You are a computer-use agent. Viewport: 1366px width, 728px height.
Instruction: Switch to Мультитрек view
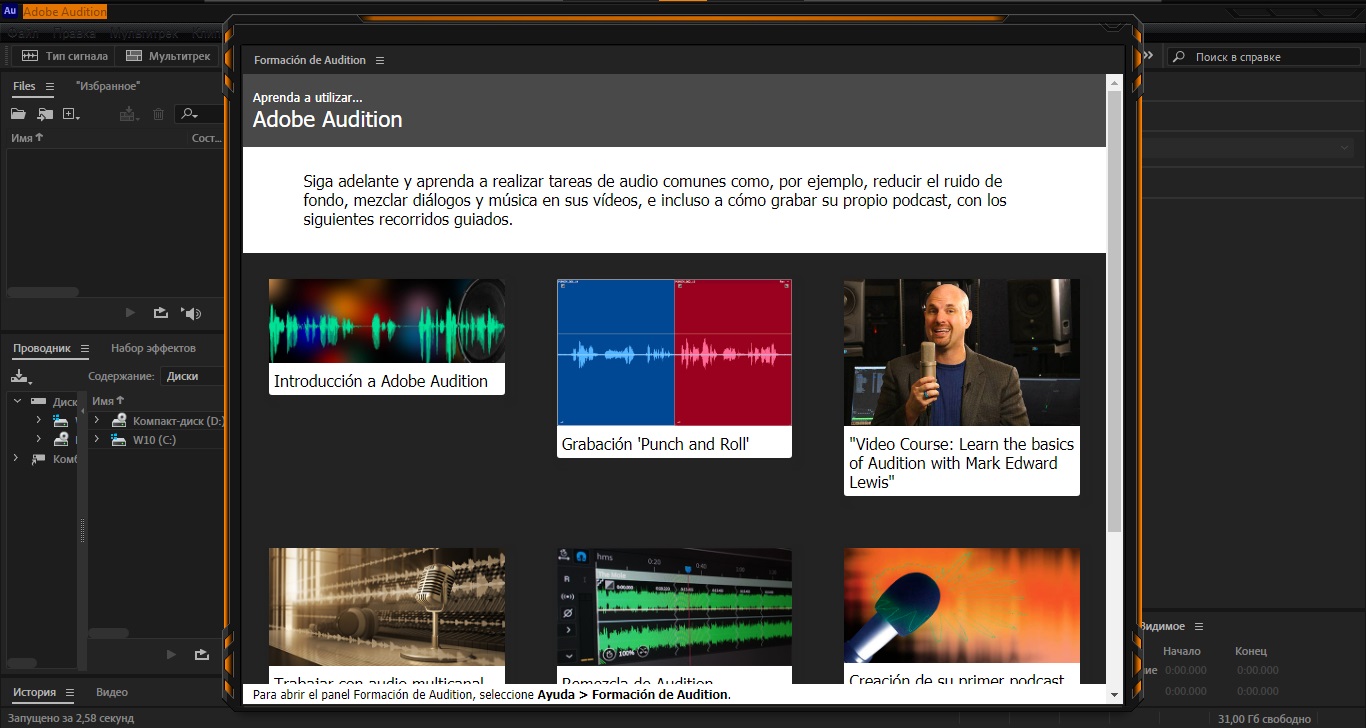(168, 56)
